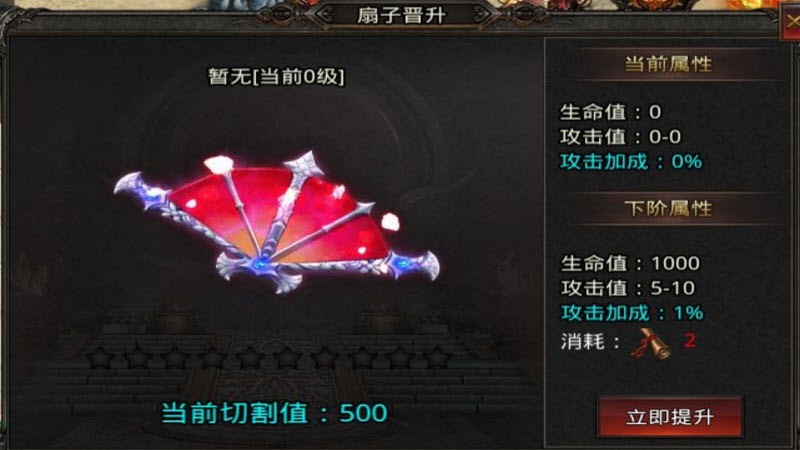Click the eighth star in the progress row
The height and width of the screenshot is (450, 800).
pos(362,357)
